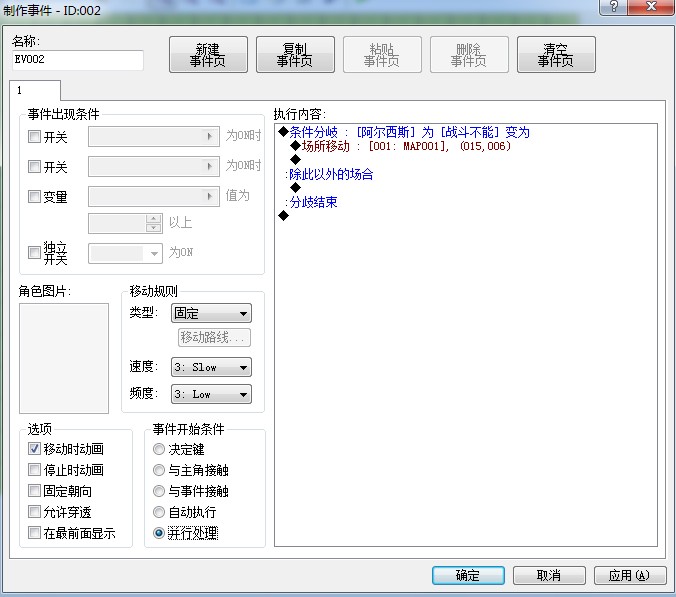The height and width of the screenshot is (597, 676).
Task: Open the 类型 movement type dropdown
Action: 211,313
